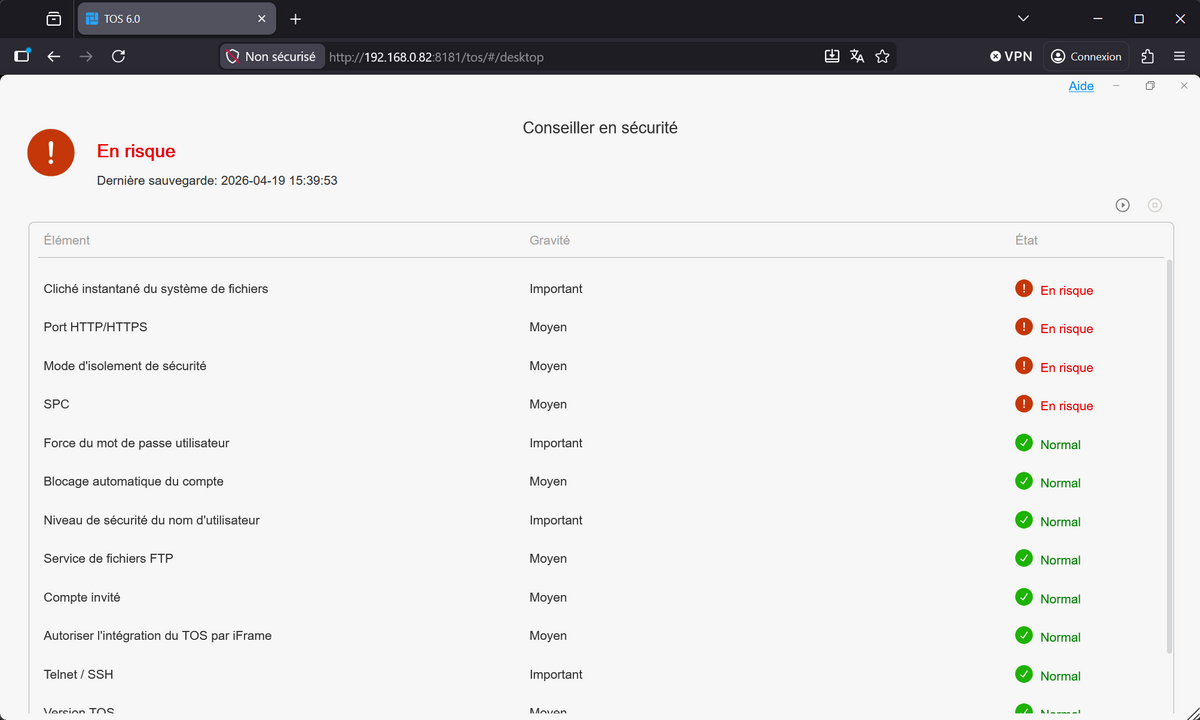The height and width of the screenshot is (720, 1200).
Task: Click the risk icon for Port HTTP/HTTPS row
Action: pyautogui.click(x=1024, y=327)
